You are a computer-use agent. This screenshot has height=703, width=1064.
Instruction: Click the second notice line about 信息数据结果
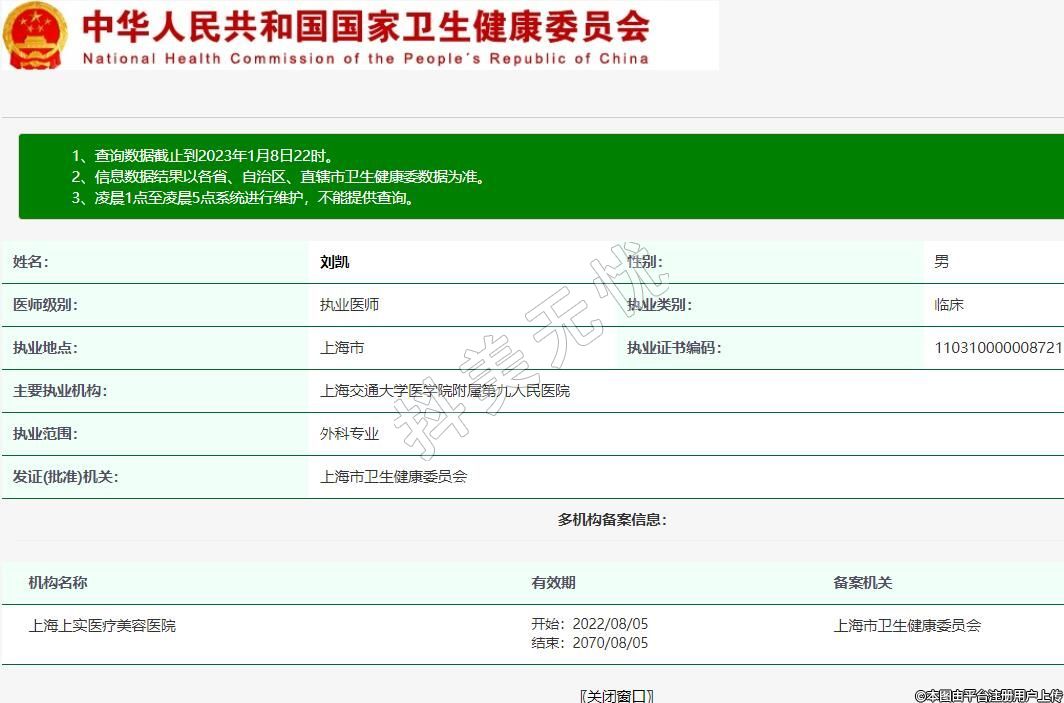pos(279,177)
